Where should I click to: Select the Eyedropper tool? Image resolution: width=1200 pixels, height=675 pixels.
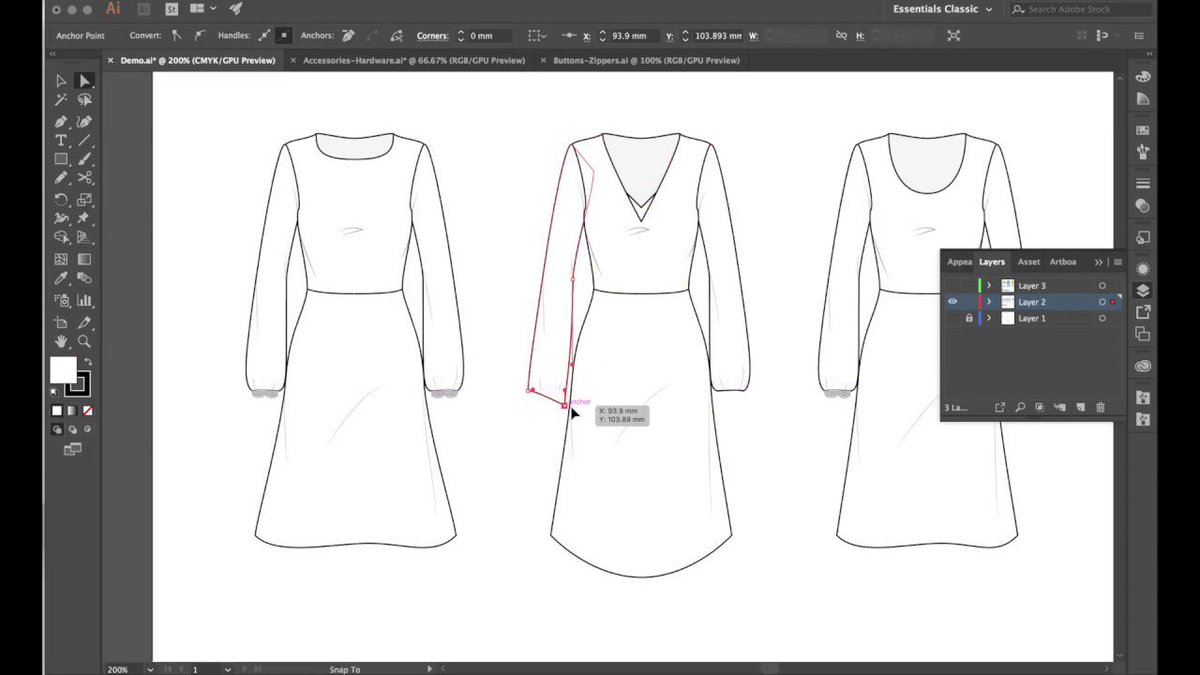pos(61,279)
